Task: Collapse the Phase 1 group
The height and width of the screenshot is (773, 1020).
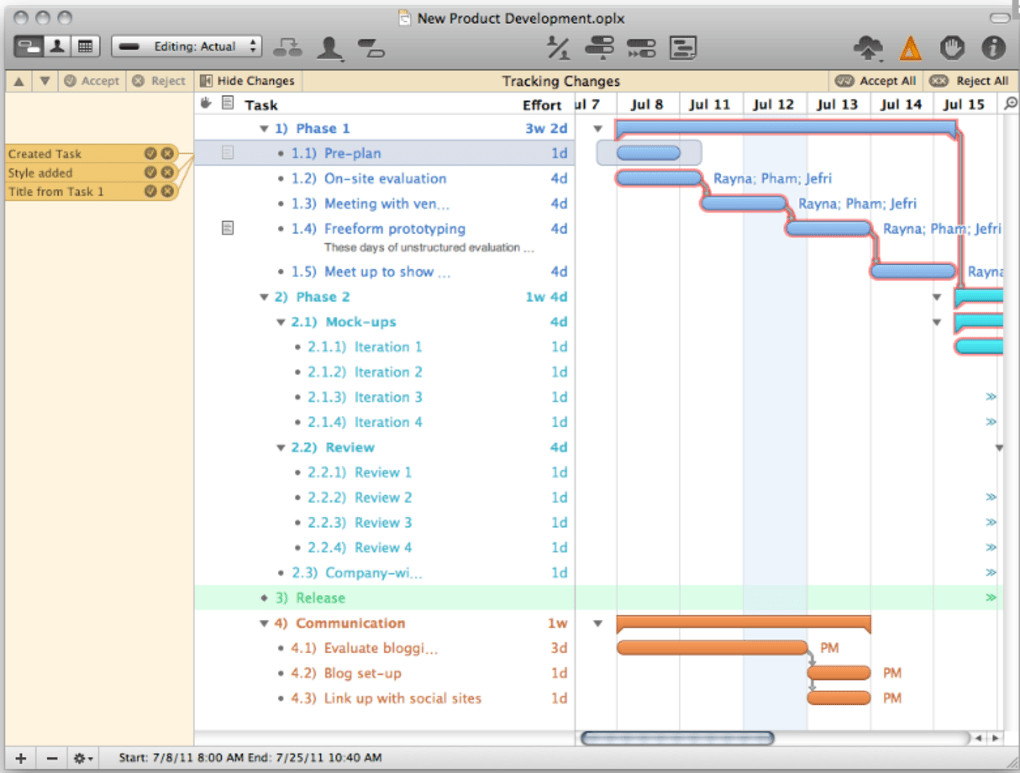Action: (x=264, y=129)
